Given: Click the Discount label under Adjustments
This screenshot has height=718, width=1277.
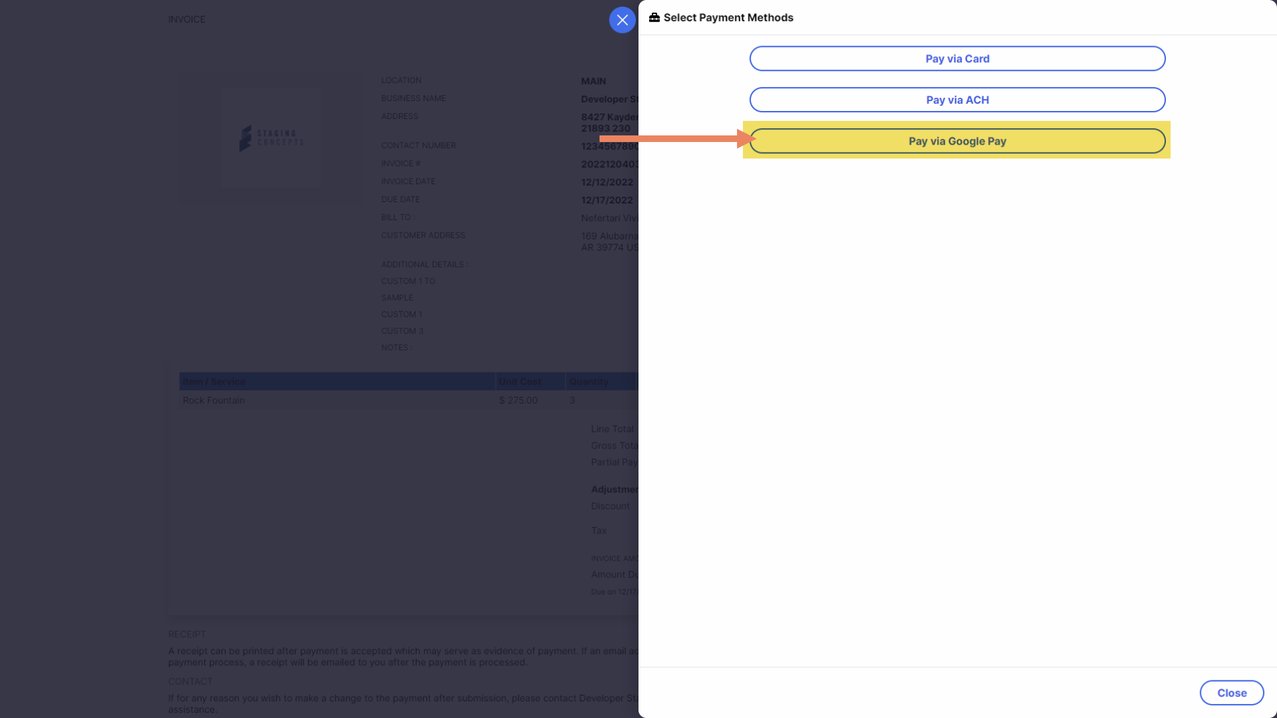Looking at the screenshot, I should [x=610, y=506].
